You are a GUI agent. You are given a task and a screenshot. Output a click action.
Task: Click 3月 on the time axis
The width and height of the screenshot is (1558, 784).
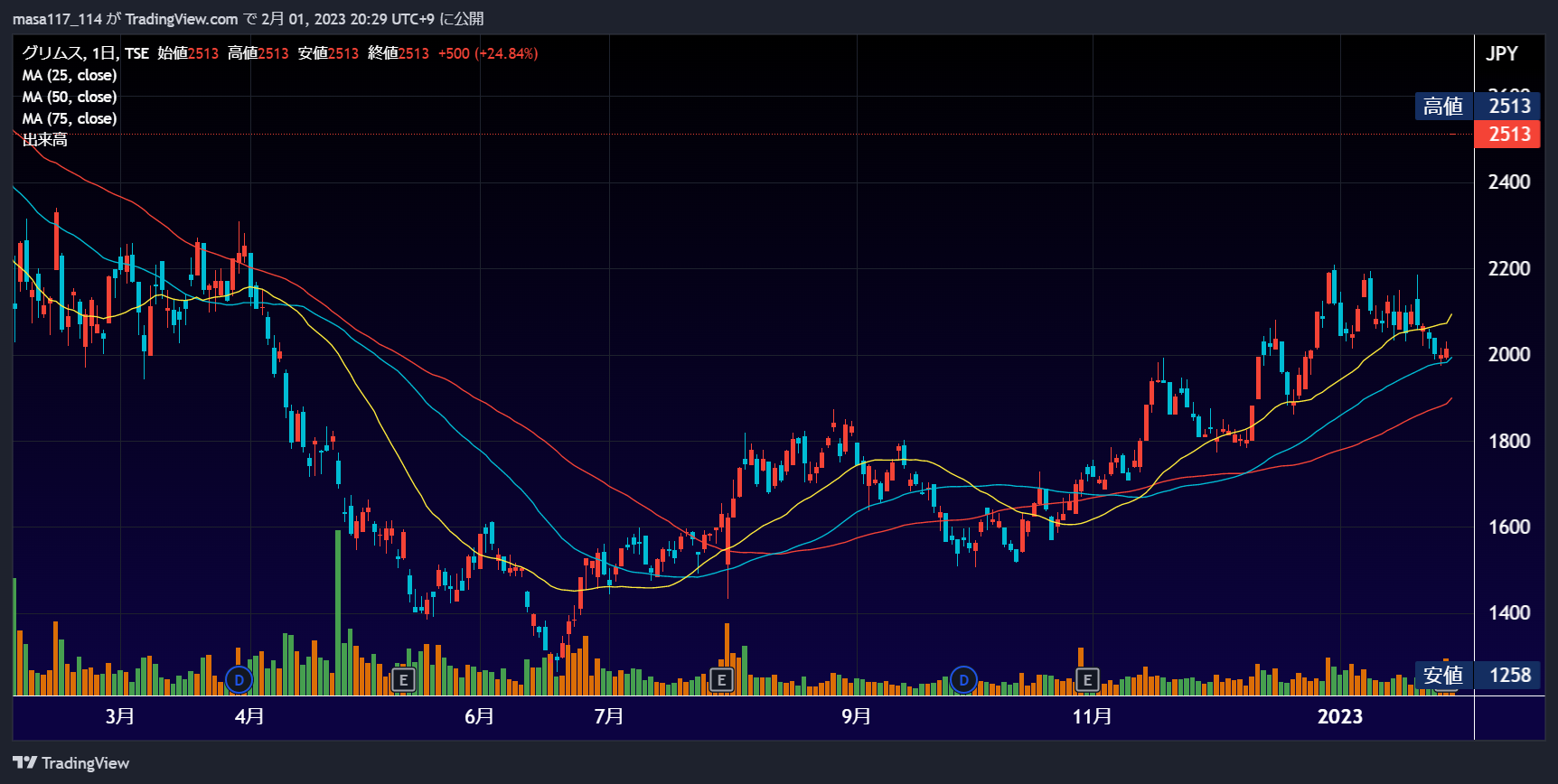click(120, 716)
